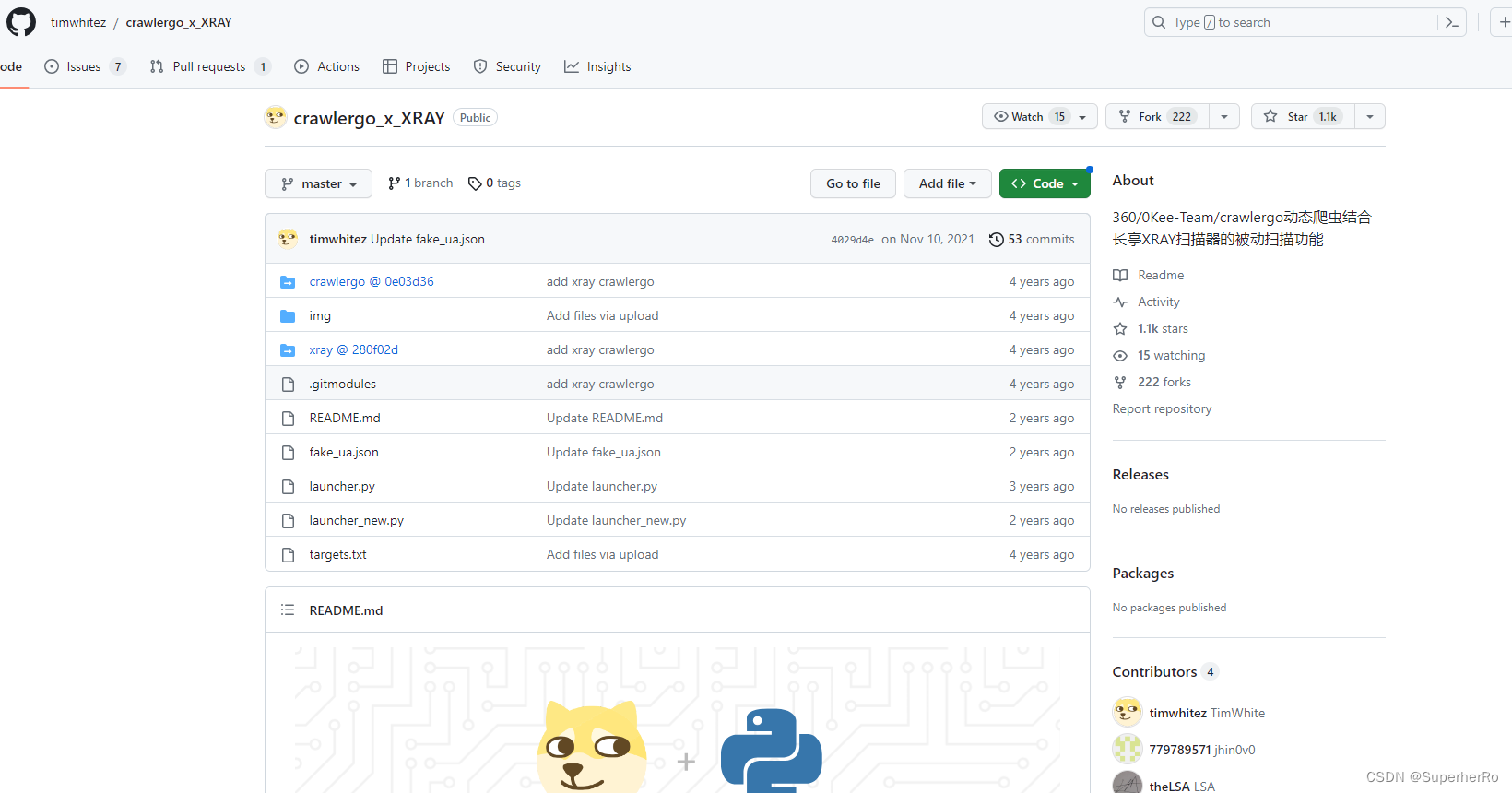Click the latest commit author avatar

coord(288,239)
